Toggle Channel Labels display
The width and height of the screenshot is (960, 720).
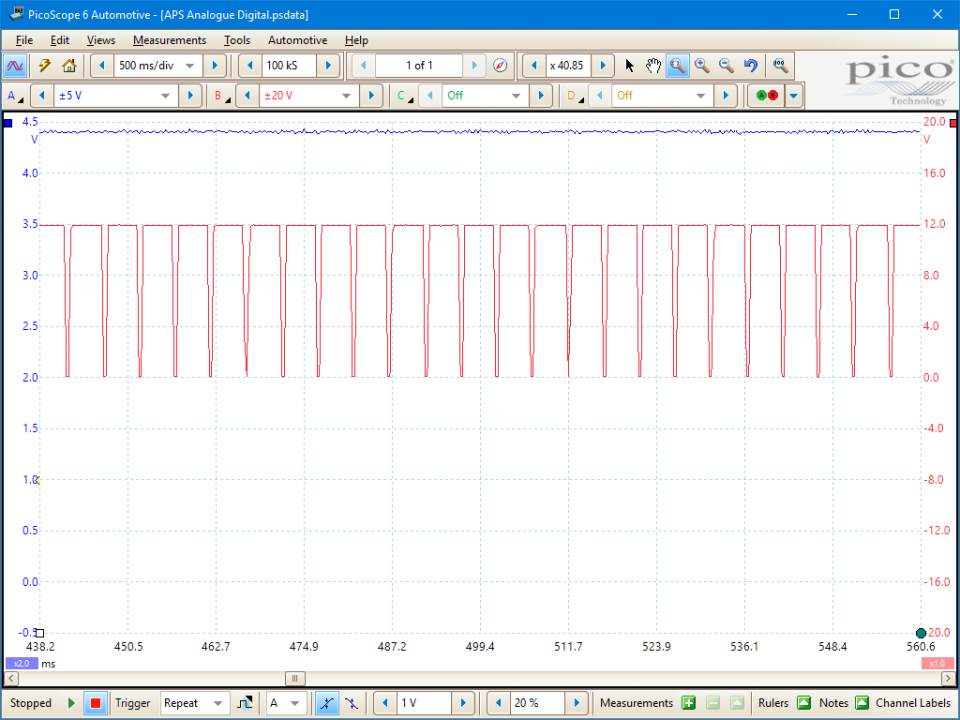[913, 703]
